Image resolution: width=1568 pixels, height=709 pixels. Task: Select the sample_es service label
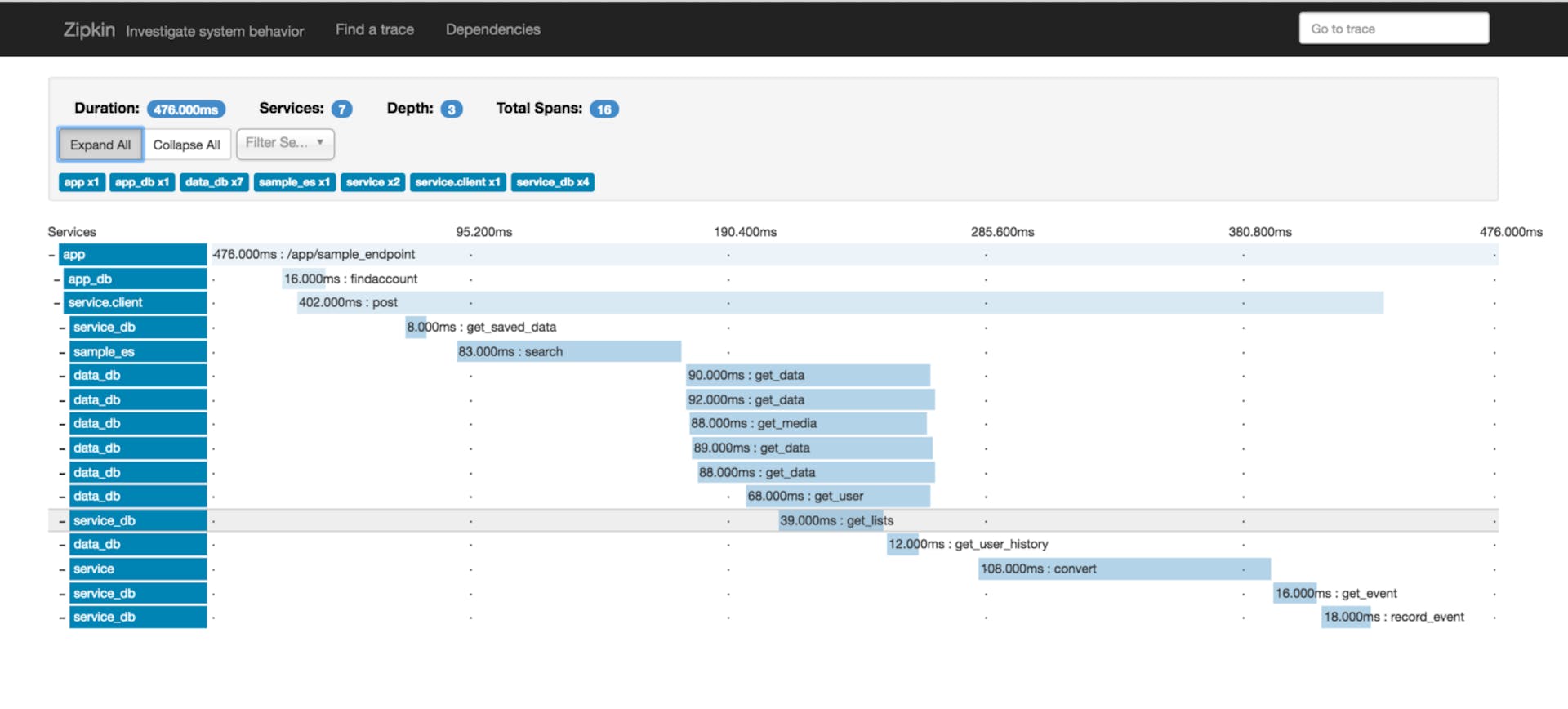(137, 352)
